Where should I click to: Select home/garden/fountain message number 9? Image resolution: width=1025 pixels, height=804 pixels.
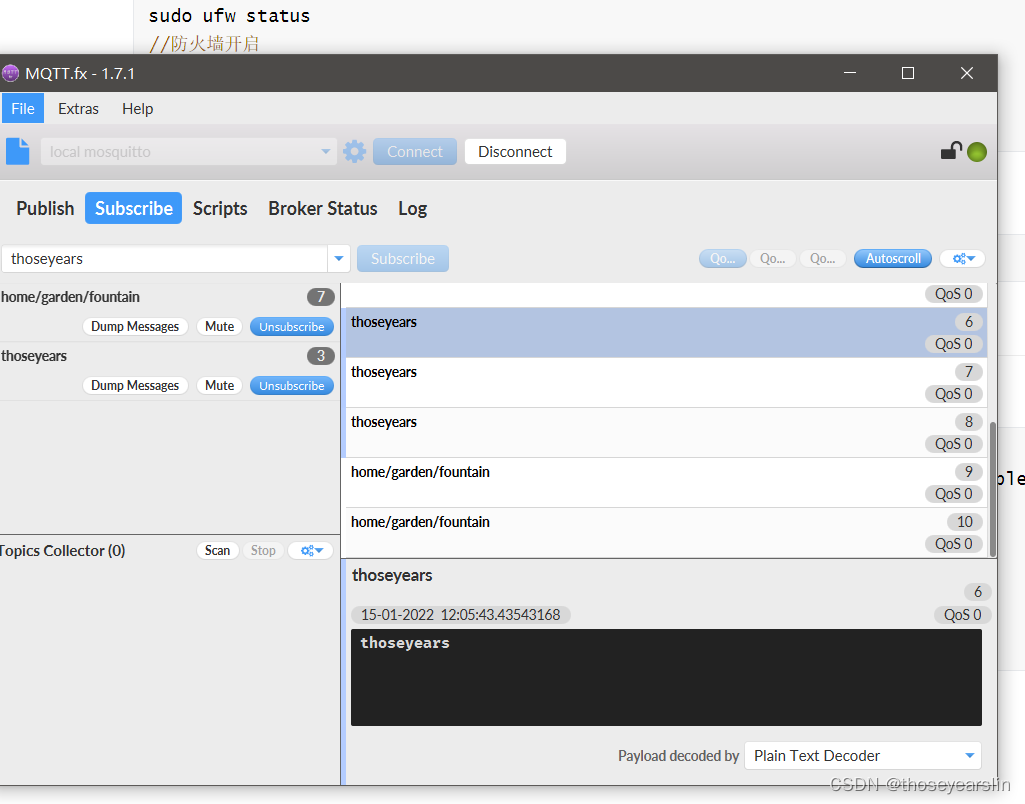click(665, 483)
